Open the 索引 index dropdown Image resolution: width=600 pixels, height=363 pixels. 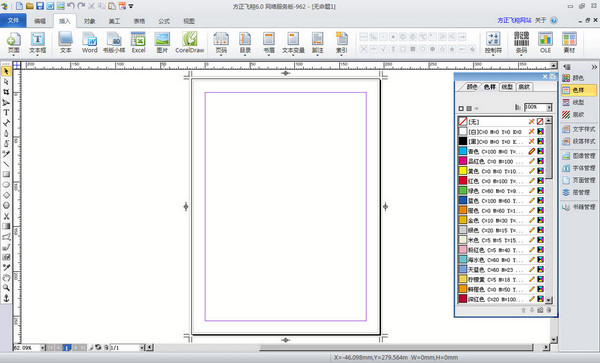(x=341, y=55)
